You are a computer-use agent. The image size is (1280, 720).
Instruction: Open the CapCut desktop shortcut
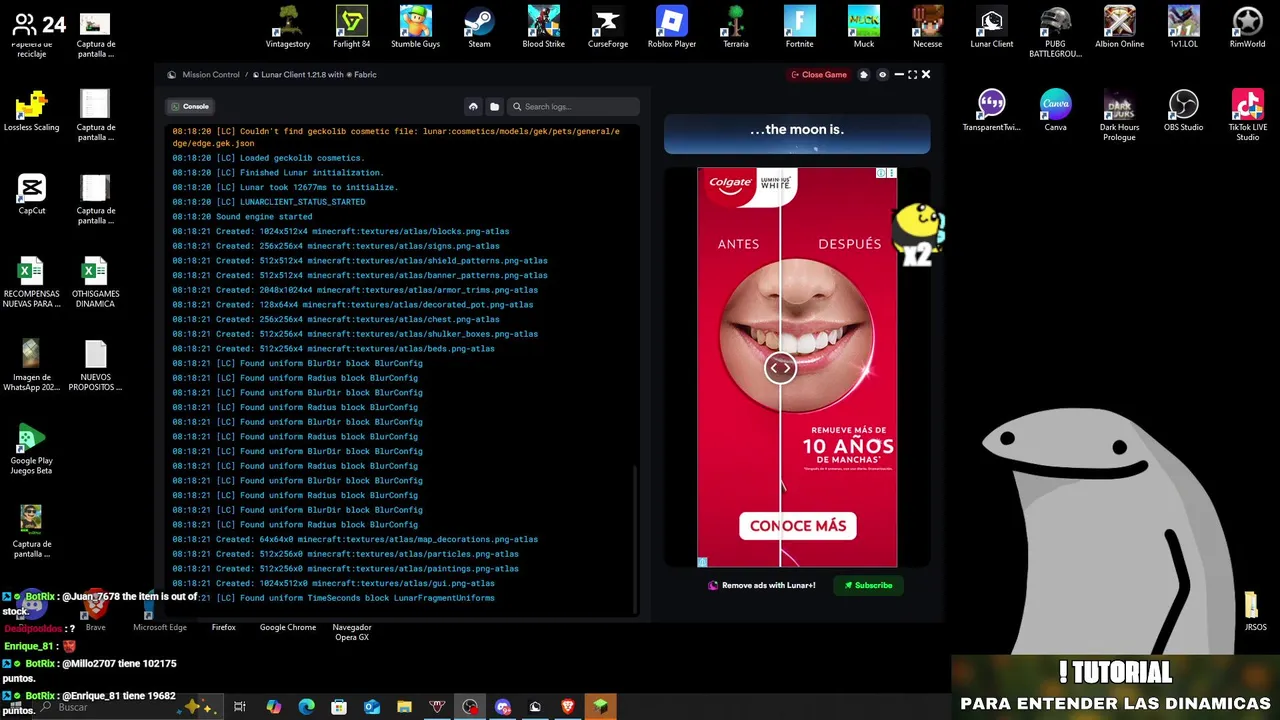(32, 194)
